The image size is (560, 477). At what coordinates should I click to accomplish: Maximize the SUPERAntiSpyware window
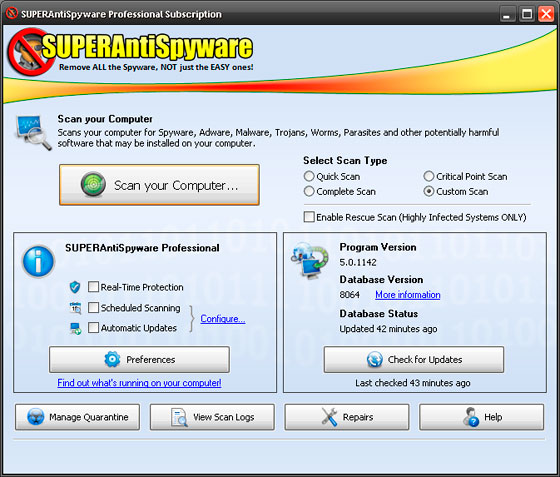coord(527,14)
